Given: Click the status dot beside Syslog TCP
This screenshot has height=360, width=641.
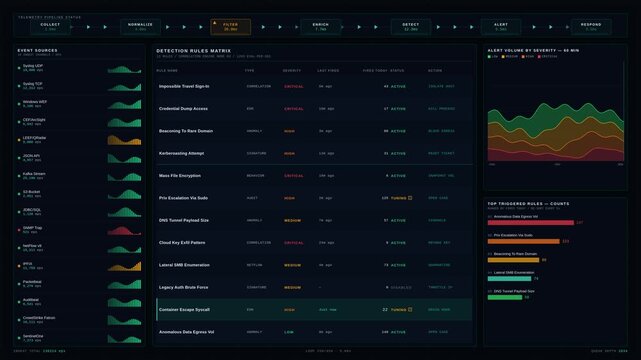Looking at the screenshot, I should pyautogui.click(x=19, y=86).
